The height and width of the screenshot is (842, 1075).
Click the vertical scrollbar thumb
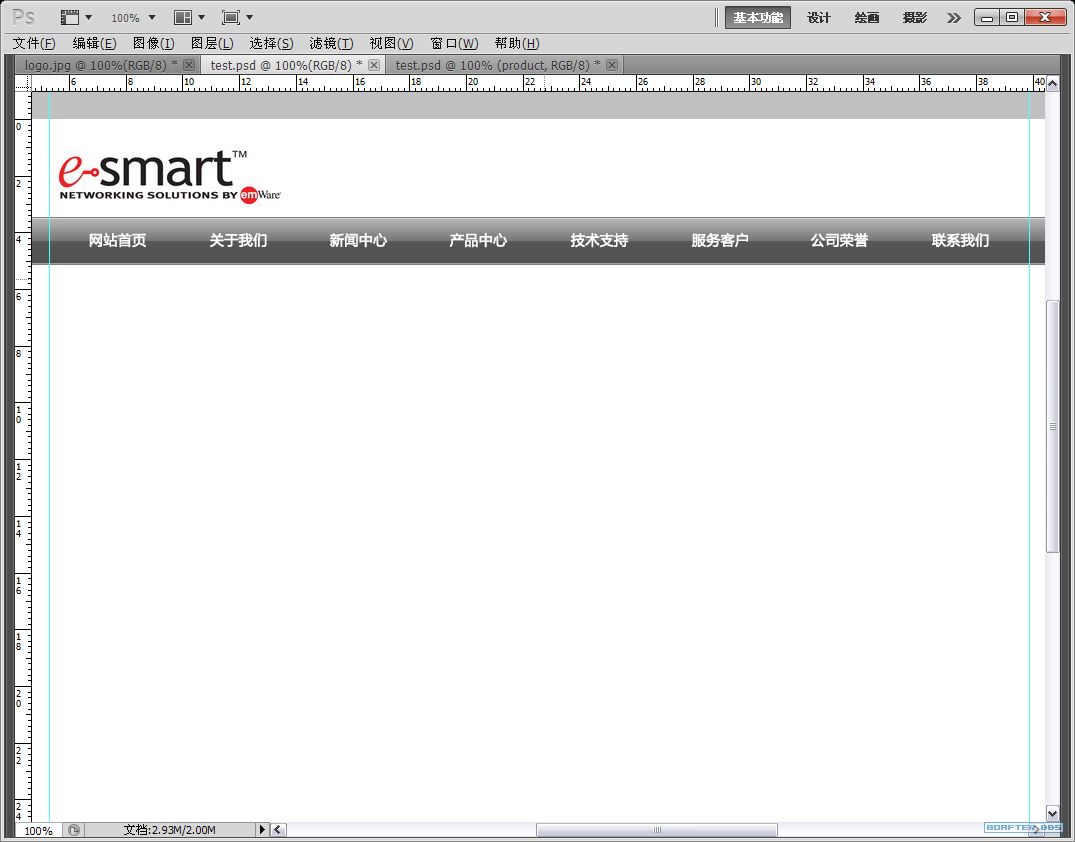click(1052, 426)
